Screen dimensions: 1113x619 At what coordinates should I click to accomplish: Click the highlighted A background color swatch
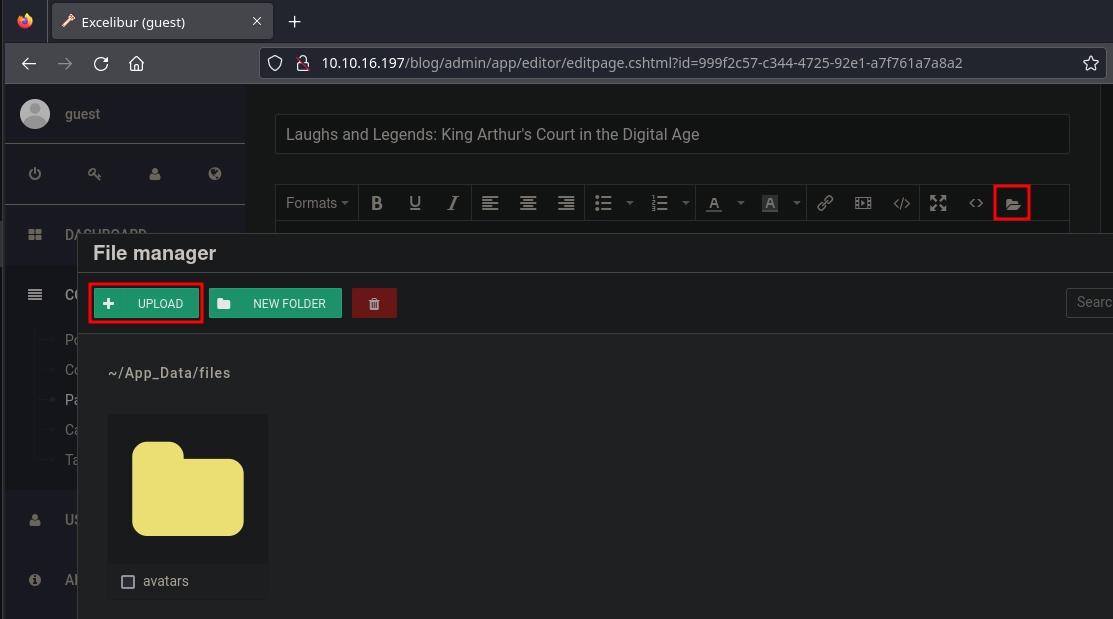tap(770, 203)
